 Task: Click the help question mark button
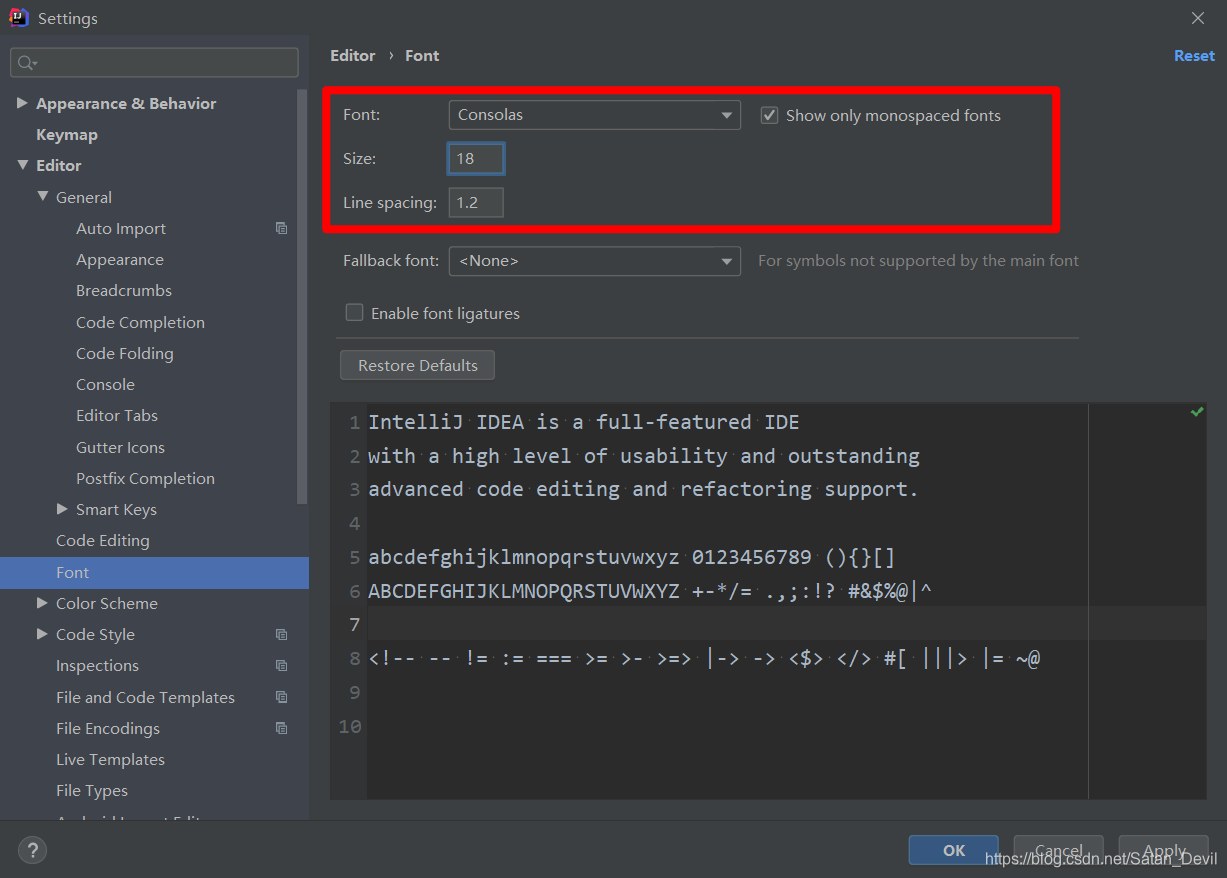pyautogui.click(x=32, y=851)
